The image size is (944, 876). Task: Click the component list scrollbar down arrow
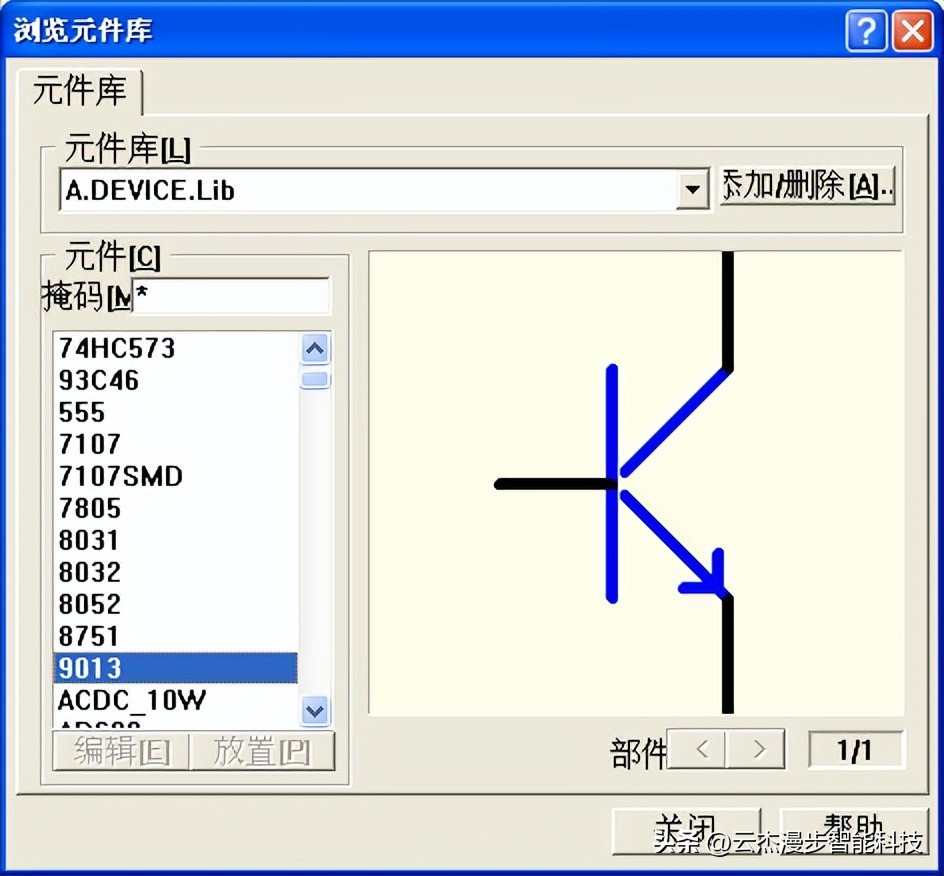pyautogui.click(x=313, y=711)
